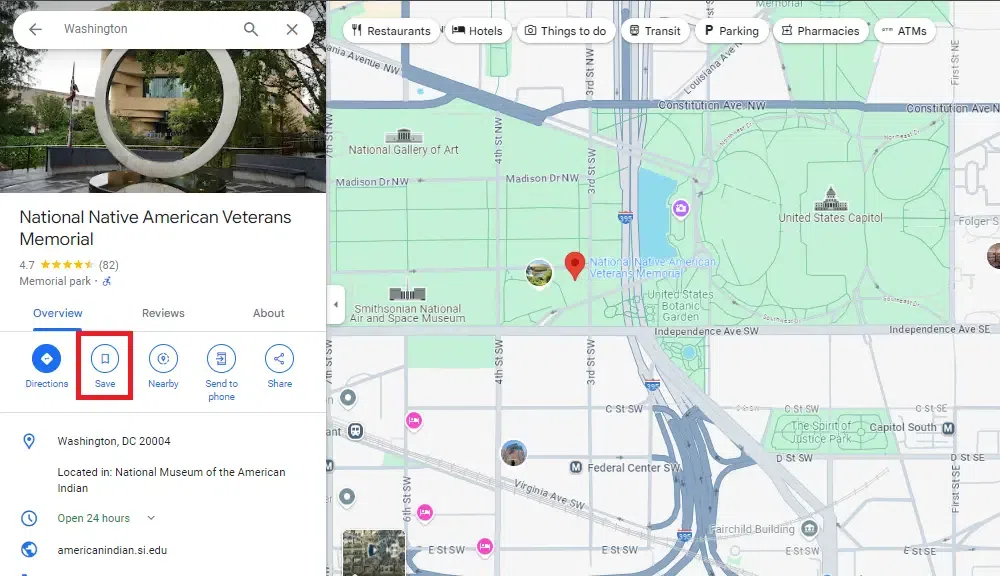Click the Fairchild Building marker
This screenshot has width=1000, height=576.
click(x=809, y=529)
